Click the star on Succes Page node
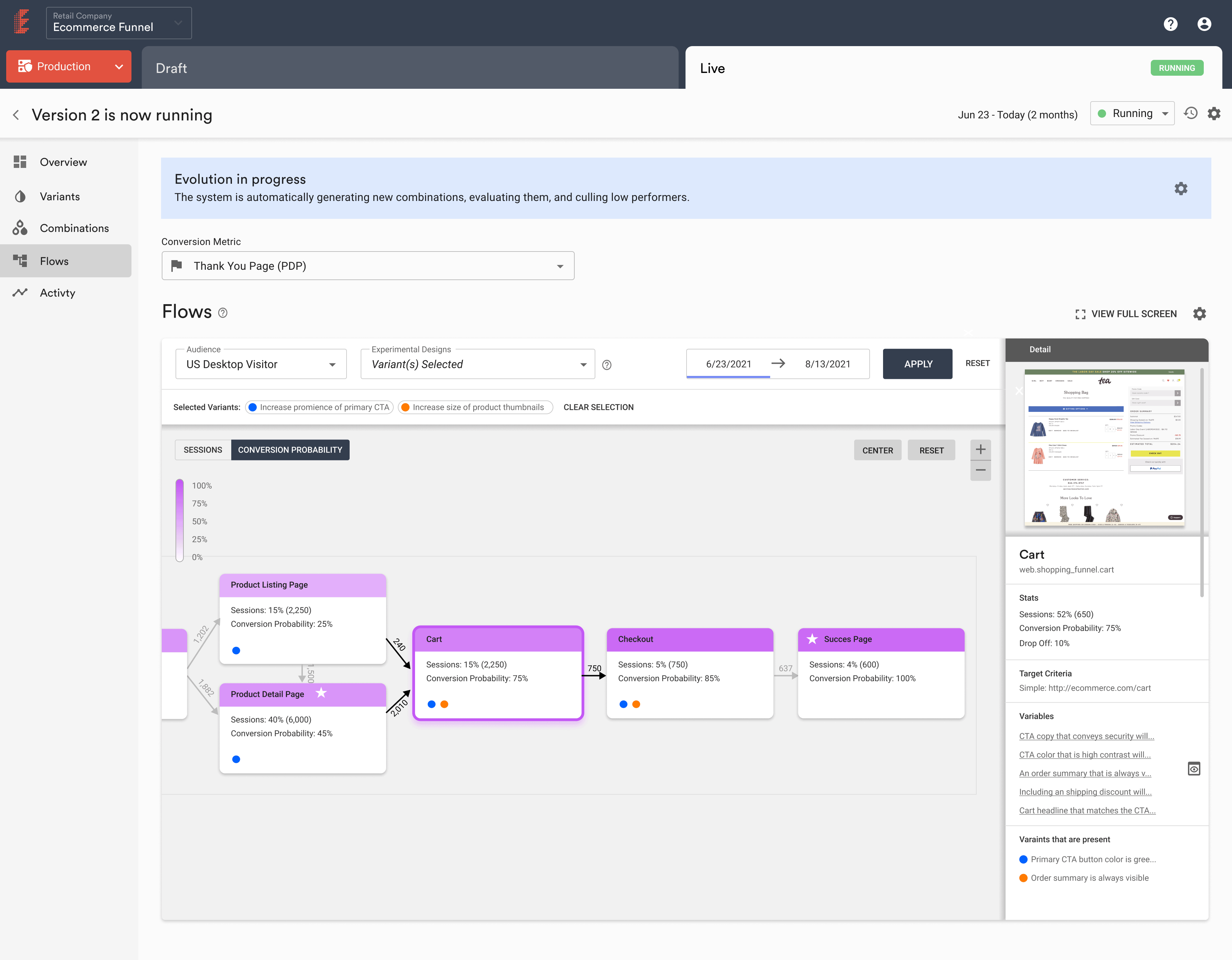 point(812,639)
